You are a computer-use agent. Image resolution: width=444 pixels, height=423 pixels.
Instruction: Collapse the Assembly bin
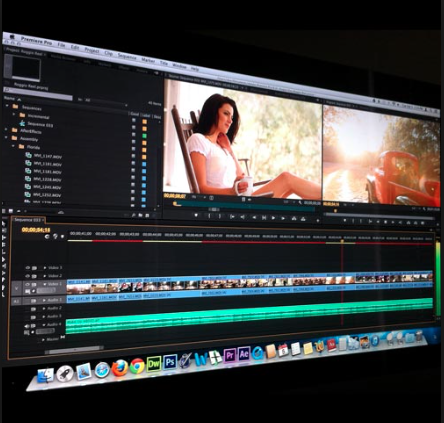click(x=6, y=137)
